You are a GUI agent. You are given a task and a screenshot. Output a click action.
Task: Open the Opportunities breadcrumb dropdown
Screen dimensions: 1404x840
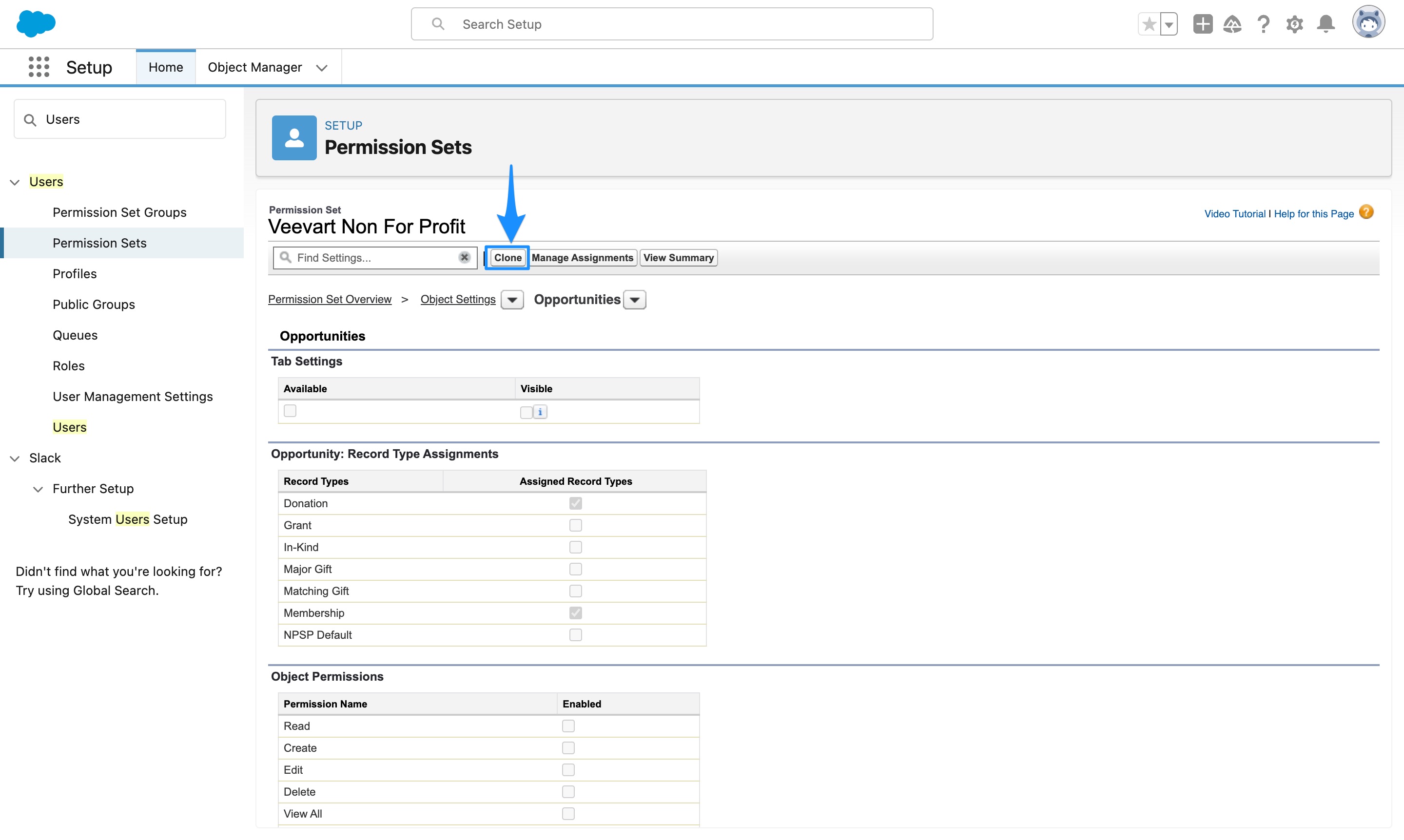(x=634, y=300)
